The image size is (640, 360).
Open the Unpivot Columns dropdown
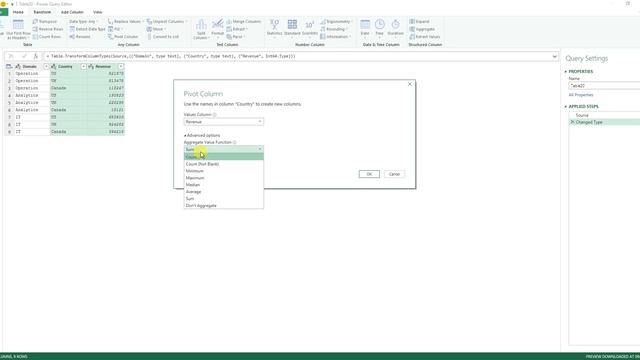pos(167,21)
